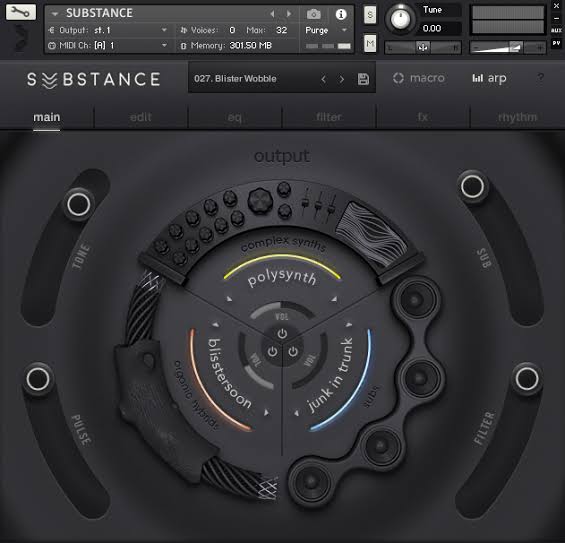Toggle the aux button
Screen dimensions: 565x543
556,31
